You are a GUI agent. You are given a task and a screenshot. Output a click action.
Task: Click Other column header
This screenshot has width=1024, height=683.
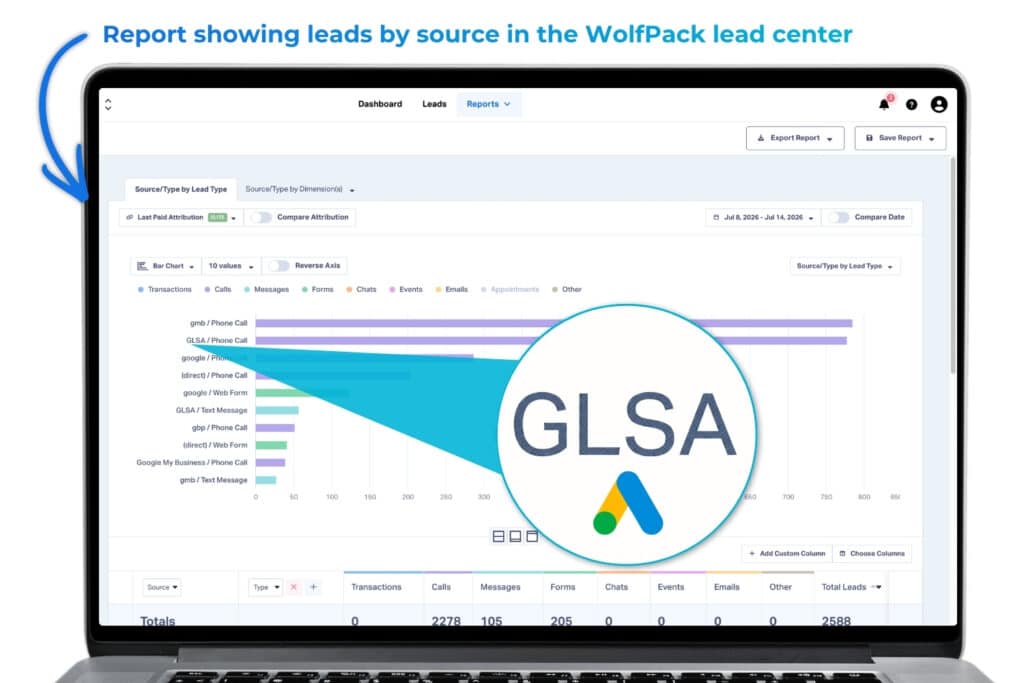780,587
